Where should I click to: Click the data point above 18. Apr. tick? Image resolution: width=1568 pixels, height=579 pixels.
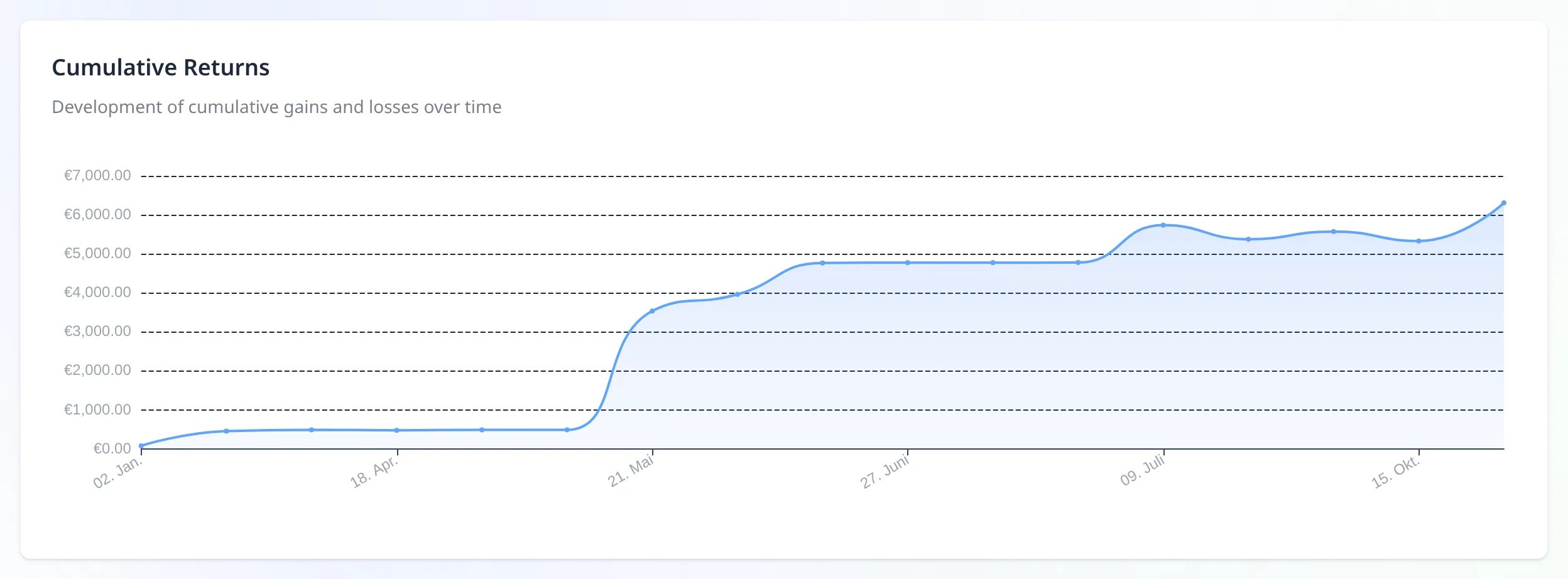point(396,430)
